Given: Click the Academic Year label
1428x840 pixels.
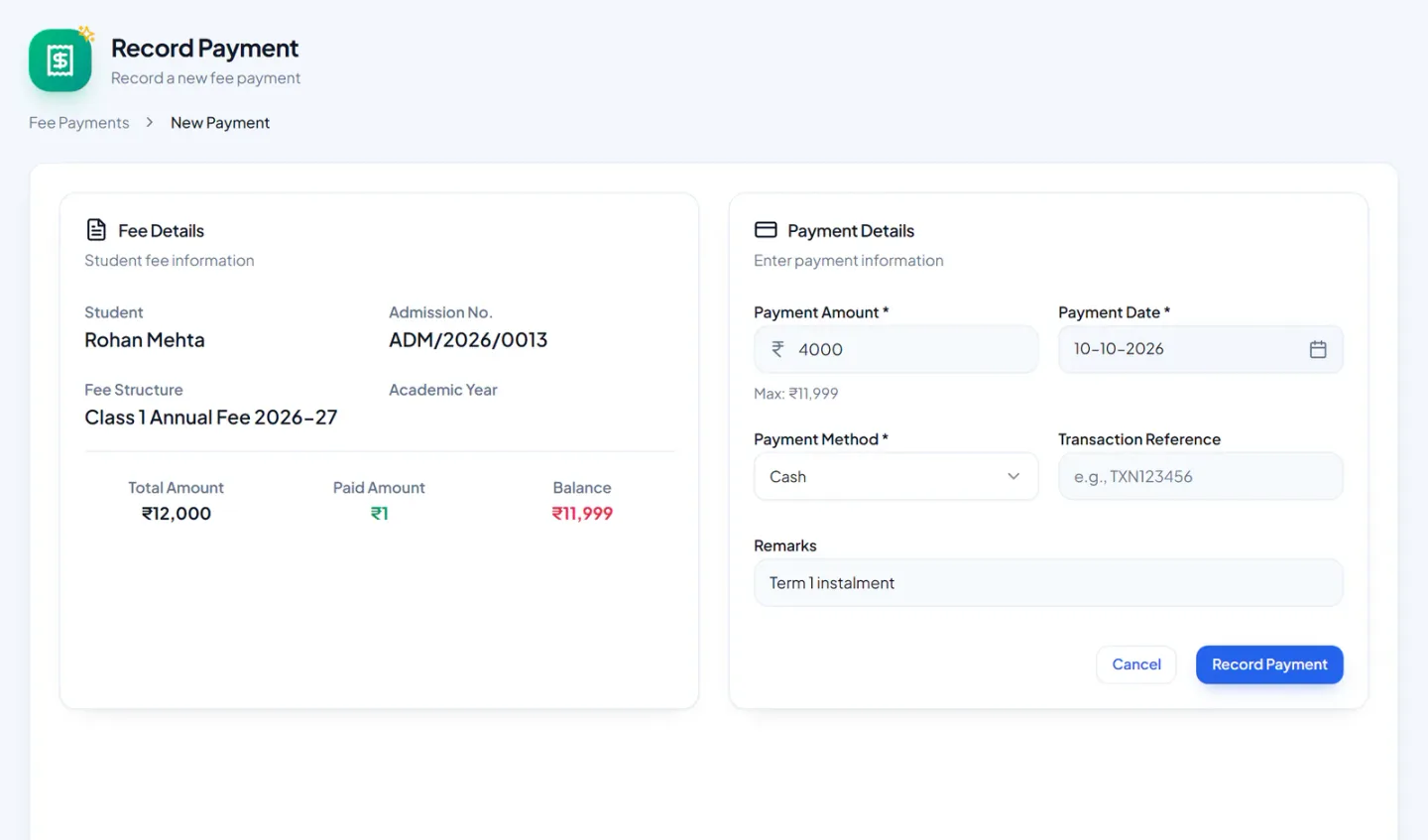Looking at the screenshot, I should [x=443, y=390].
